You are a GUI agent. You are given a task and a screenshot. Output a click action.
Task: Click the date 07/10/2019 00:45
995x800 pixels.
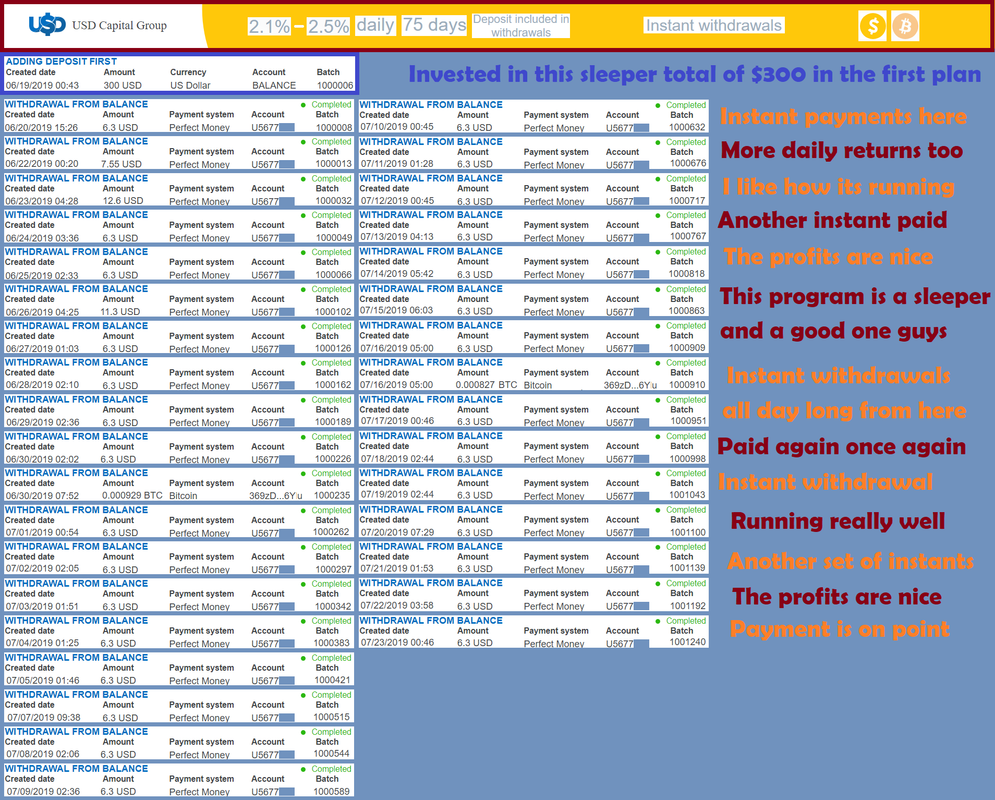click(397, 126)
